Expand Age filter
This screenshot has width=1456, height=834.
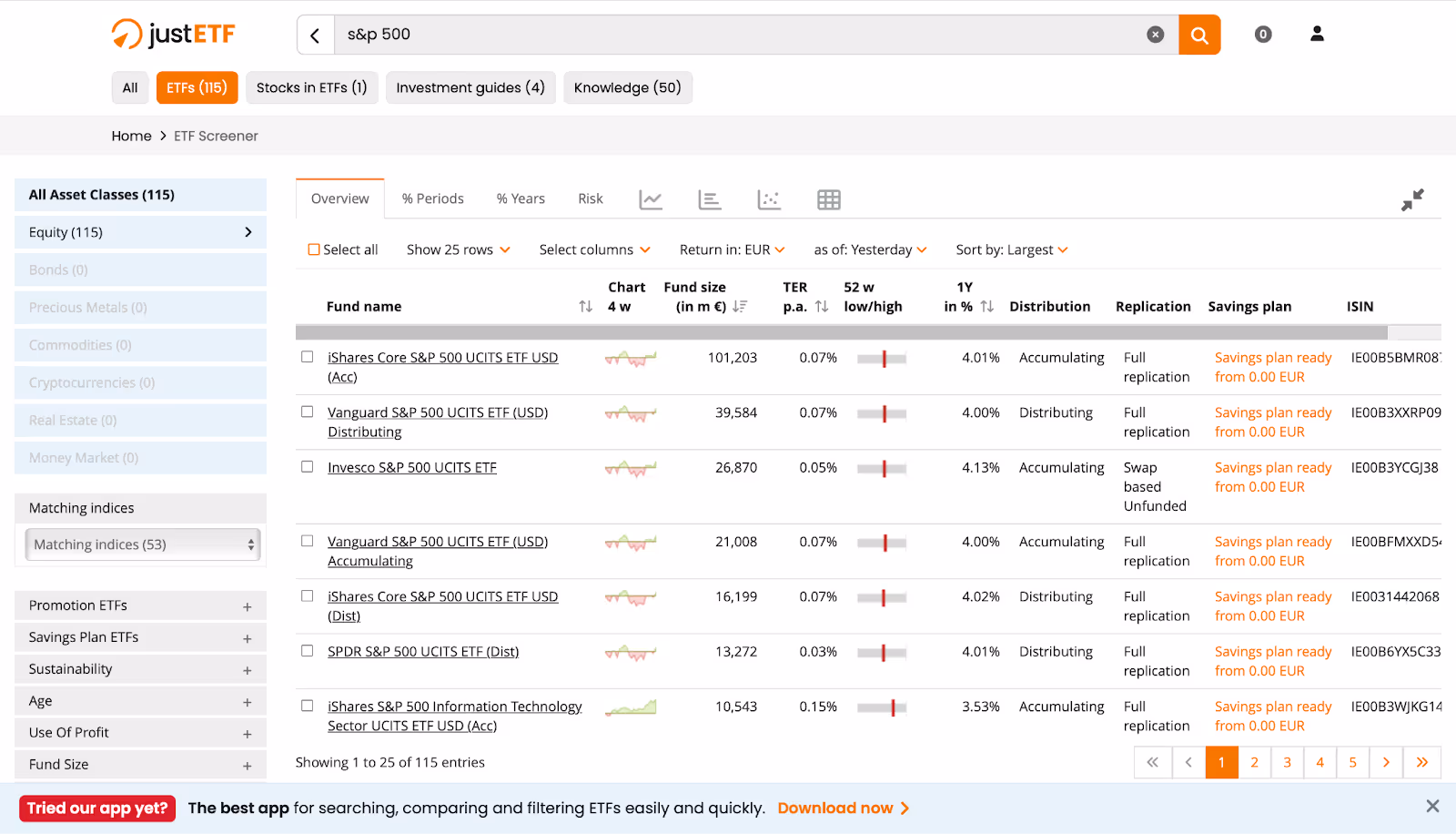click(x=141, y=701)
